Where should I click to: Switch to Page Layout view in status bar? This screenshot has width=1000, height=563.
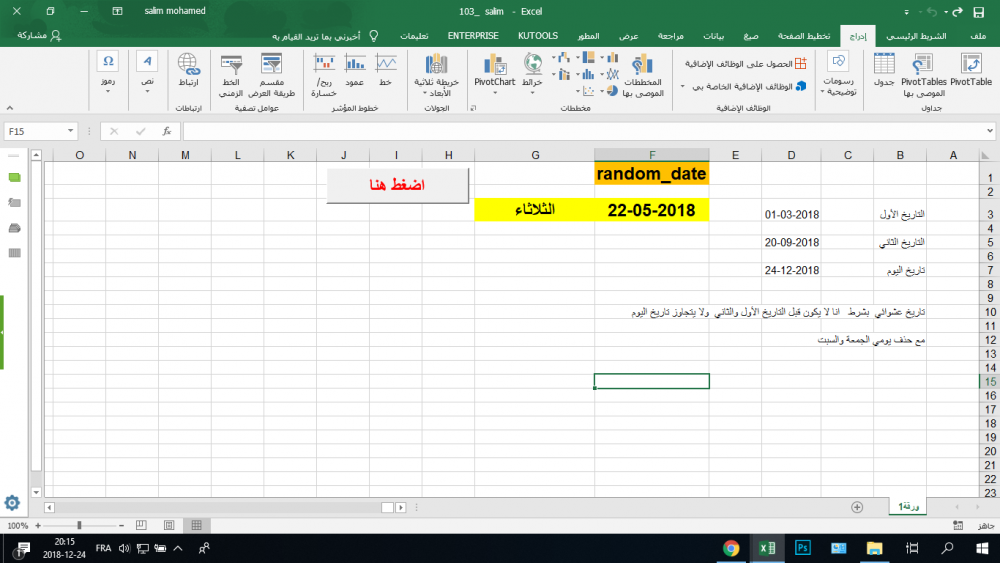[169, 525]
